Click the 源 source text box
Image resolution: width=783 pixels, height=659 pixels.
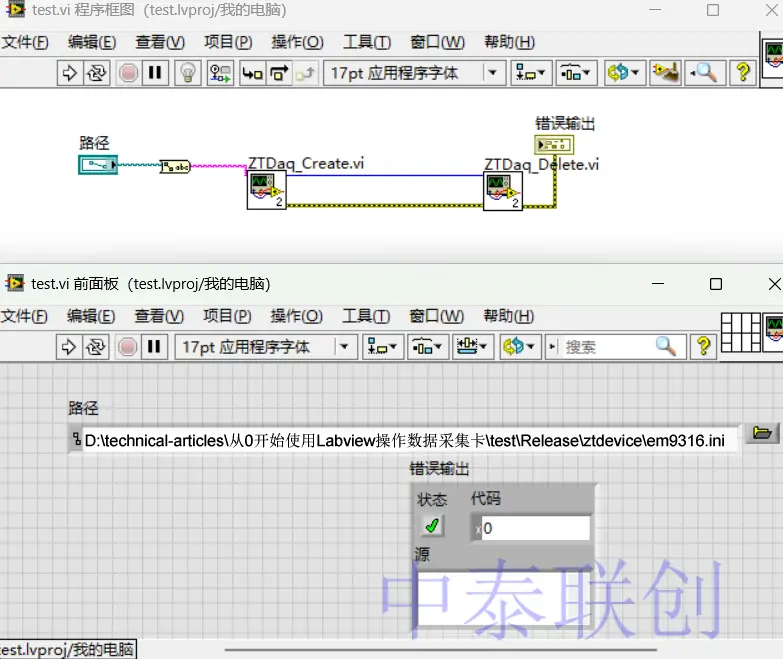(x=504, y=598)
